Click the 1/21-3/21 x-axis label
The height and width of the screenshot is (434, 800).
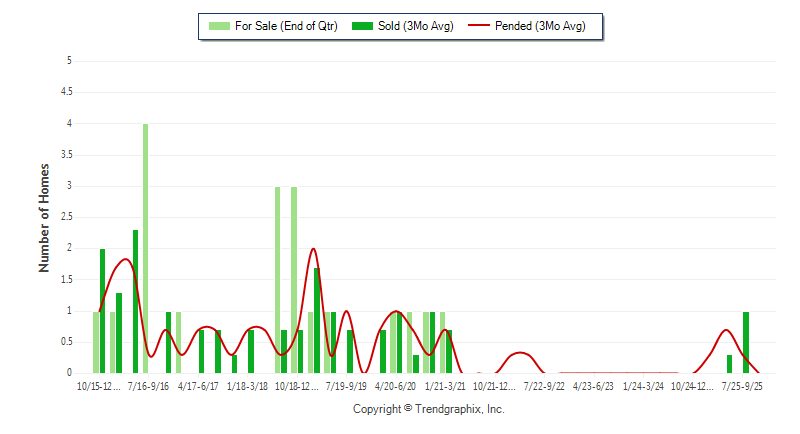(x=445, y=385)
